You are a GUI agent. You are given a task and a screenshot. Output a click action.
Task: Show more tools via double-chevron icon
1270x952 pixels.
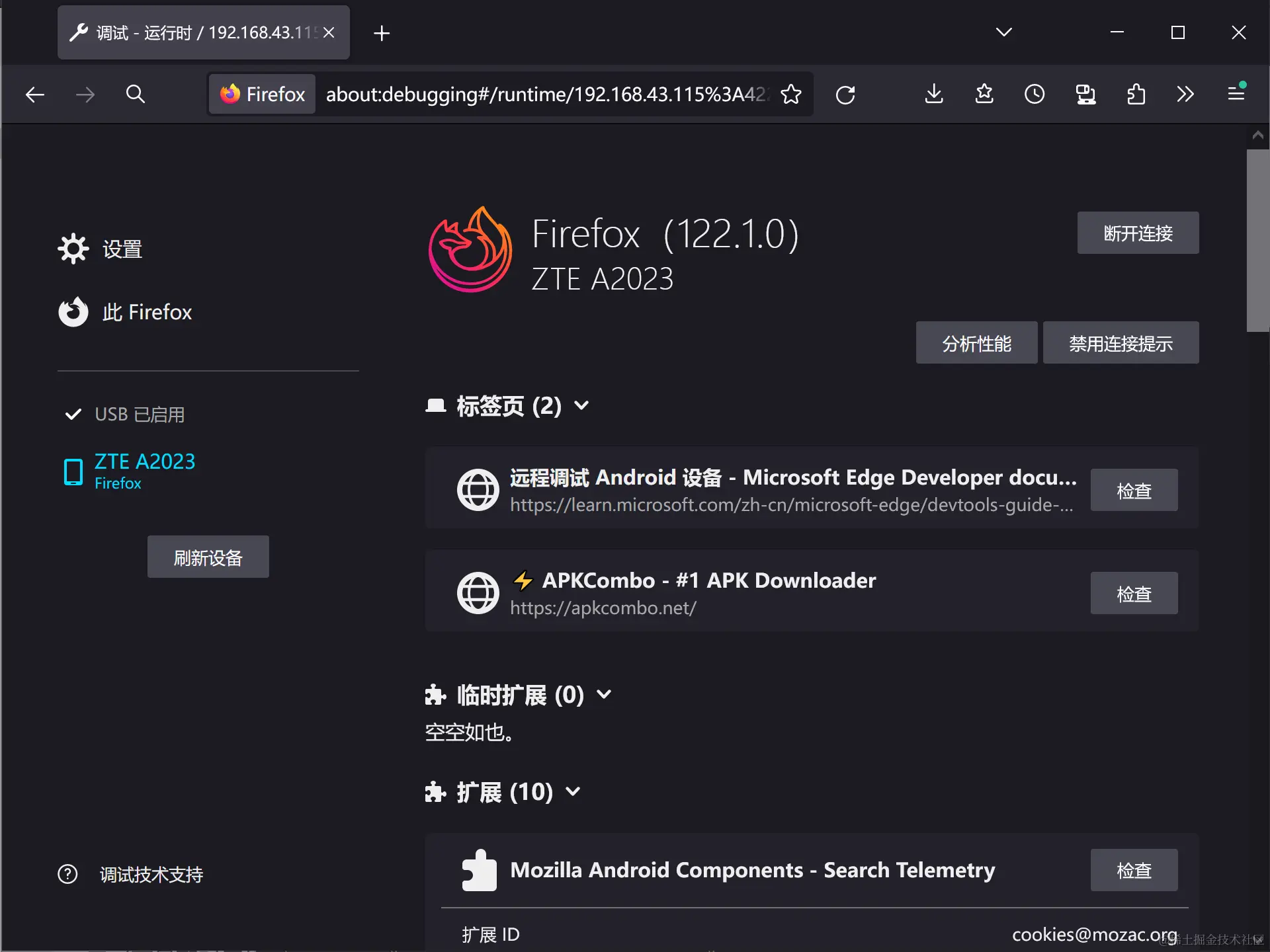point(1185,95)
